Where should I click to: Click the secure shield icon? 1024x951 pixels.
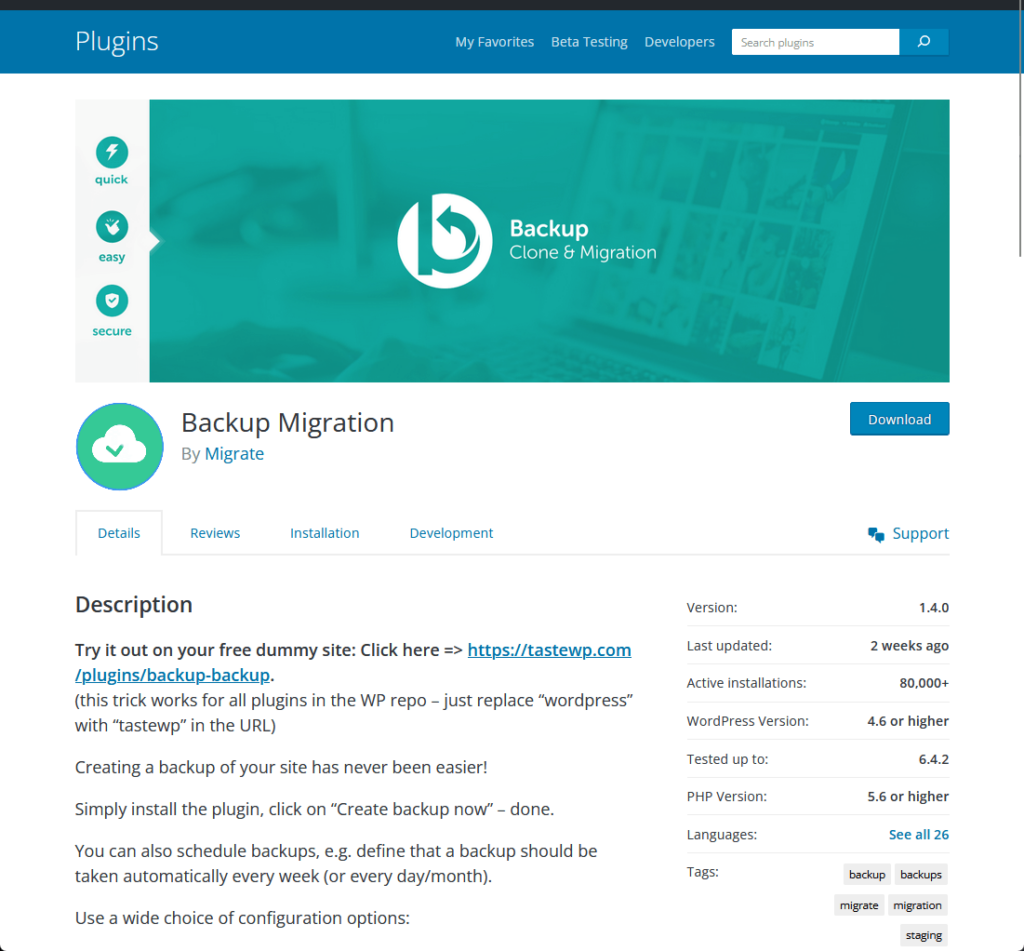click(x=112, y=300)
